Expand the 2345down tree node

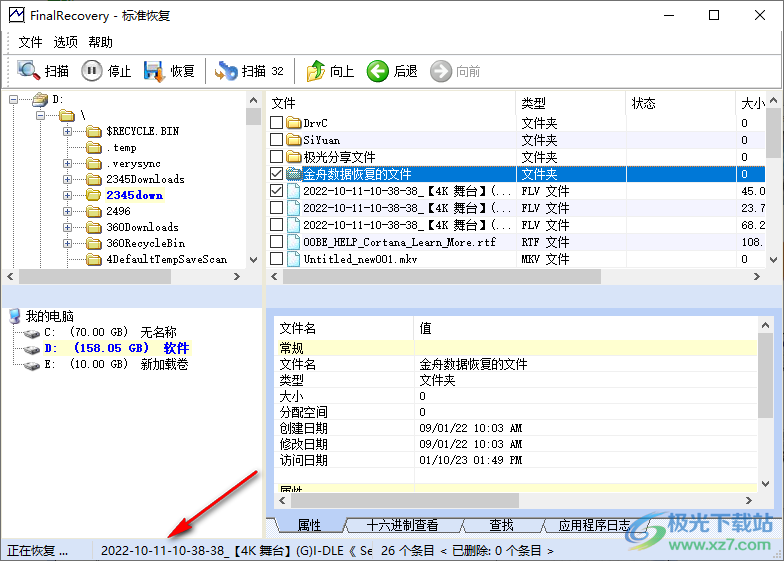coord(68,196)
